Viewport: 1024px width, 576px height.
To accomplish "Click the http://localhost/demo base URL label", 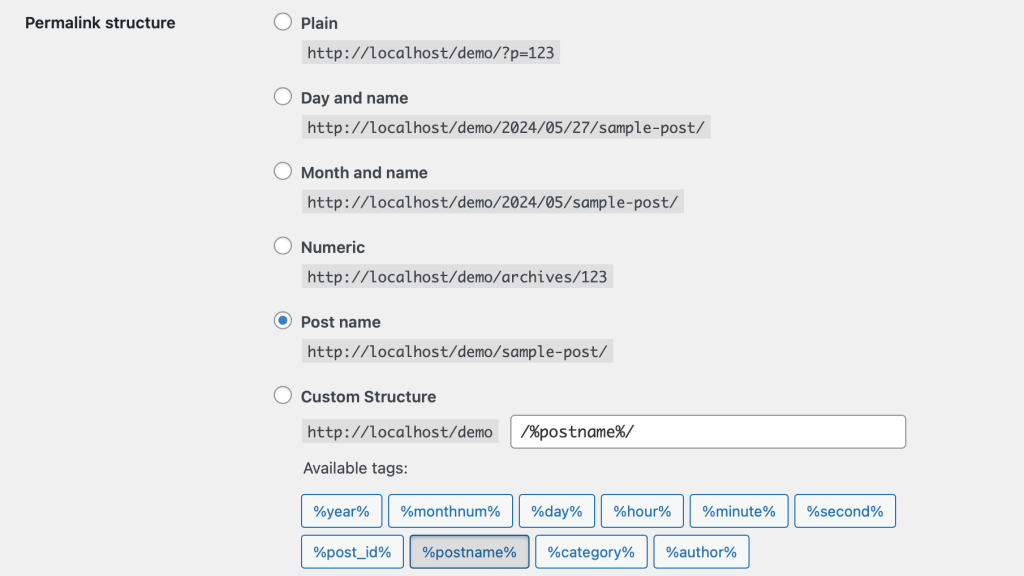I will pyautogui.click(x=400, y=431).
